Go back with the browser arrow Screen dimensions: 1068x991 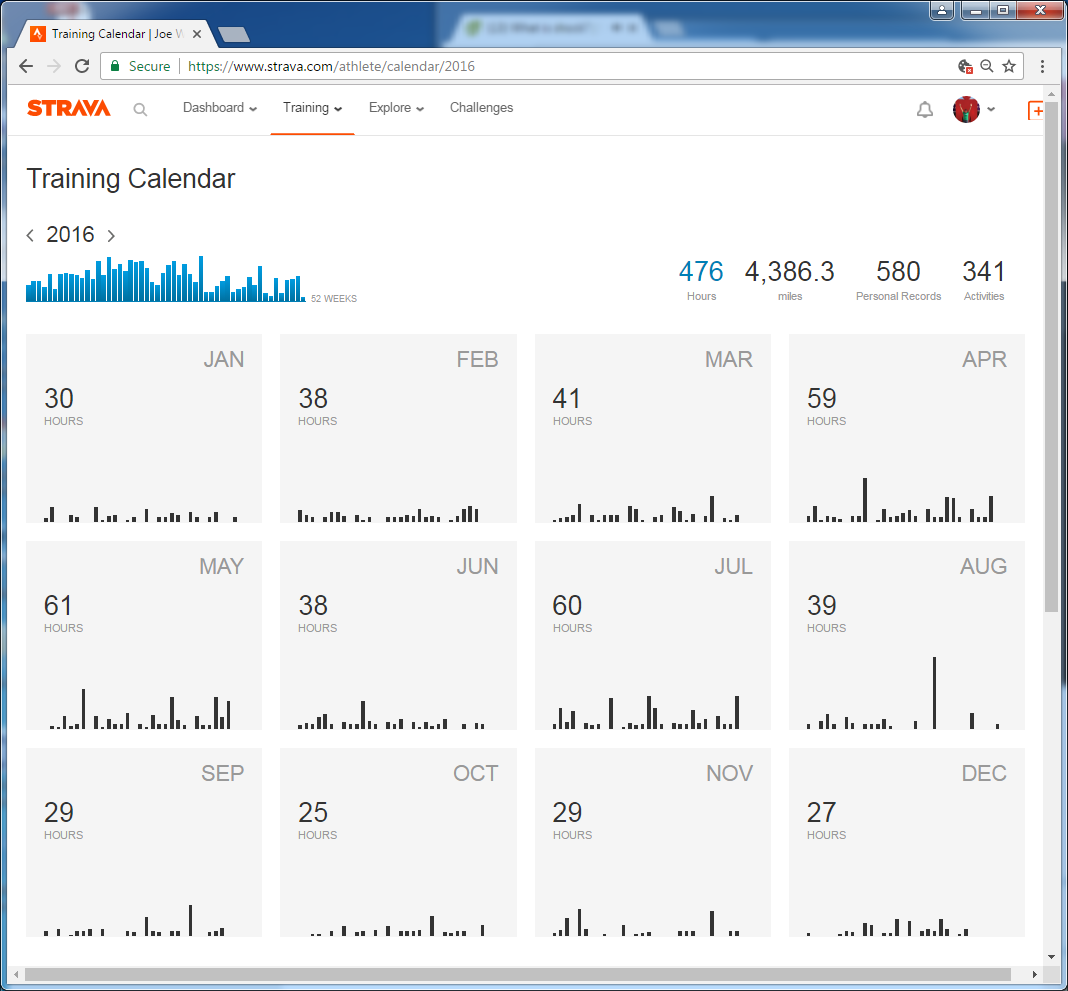coord(27,66)
